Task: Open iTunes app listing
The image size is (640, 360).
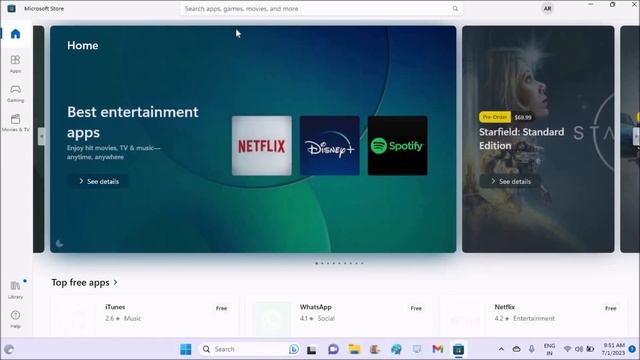Action: pyautogui.click(x=144, y=316)
